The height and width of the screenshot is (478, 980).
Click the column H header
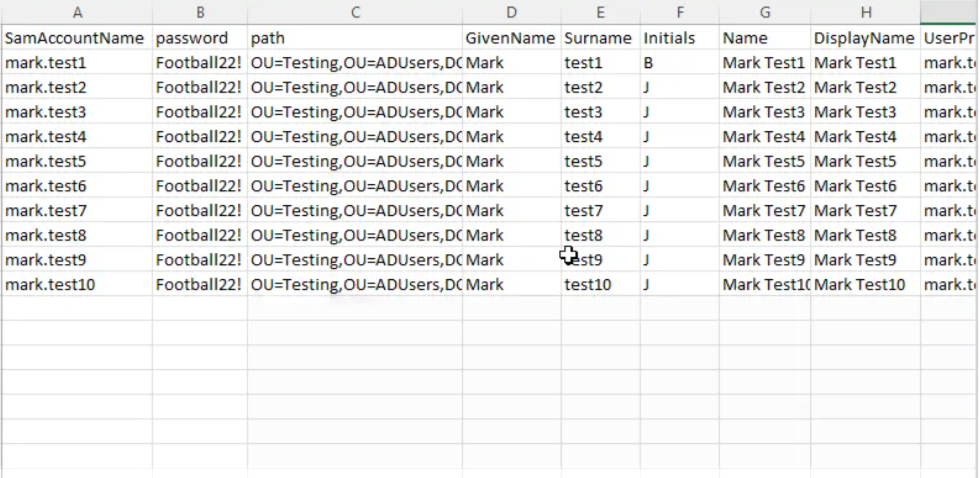865,12
